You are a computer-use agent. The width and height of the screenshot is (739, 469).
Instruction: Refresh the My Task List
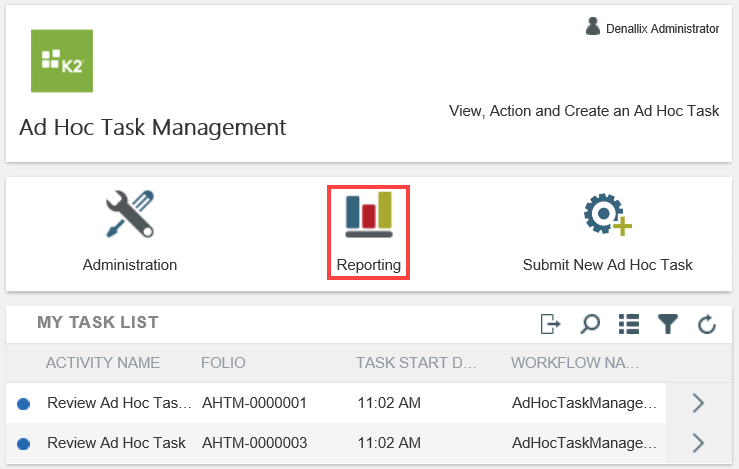706,323
